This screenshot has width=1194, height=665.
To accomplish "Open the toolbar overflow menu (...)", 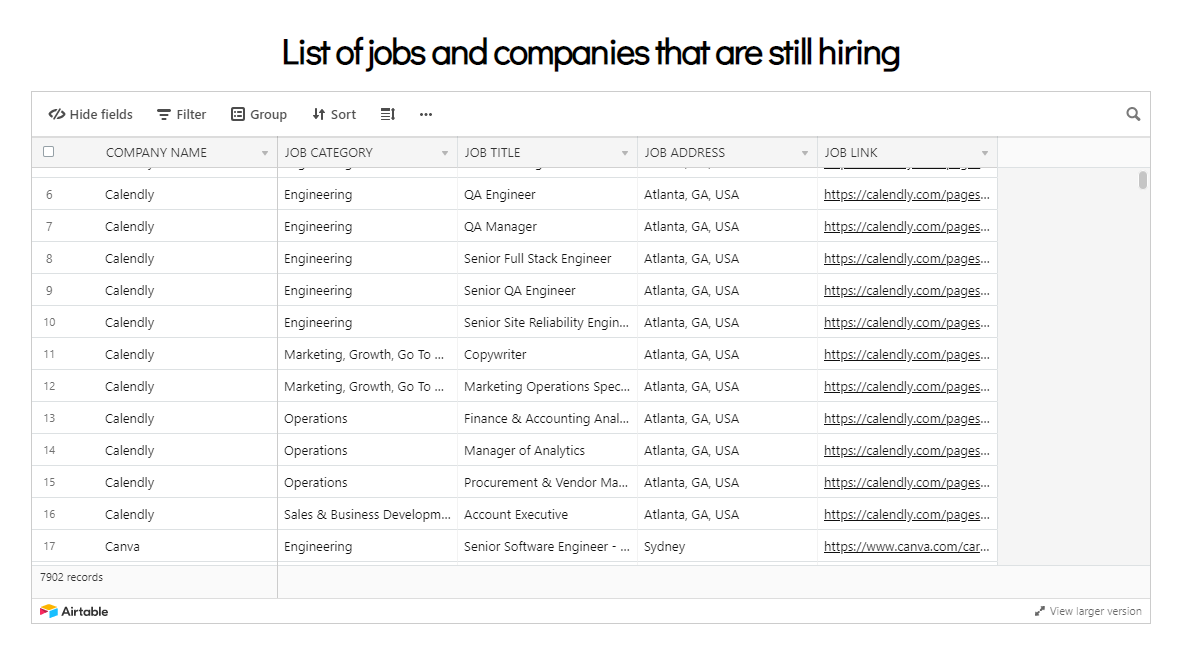I will coord(425,114).
